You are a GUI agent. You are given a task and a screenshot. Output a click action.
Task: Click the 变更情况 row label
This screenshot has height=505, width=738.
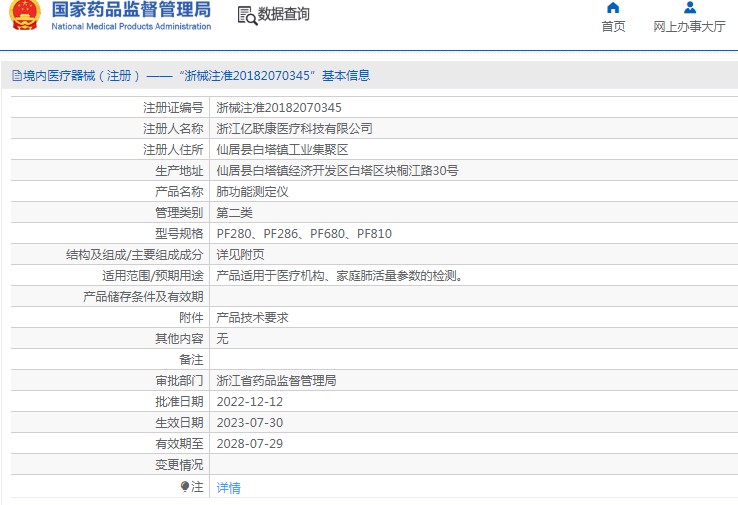[179, 465]
